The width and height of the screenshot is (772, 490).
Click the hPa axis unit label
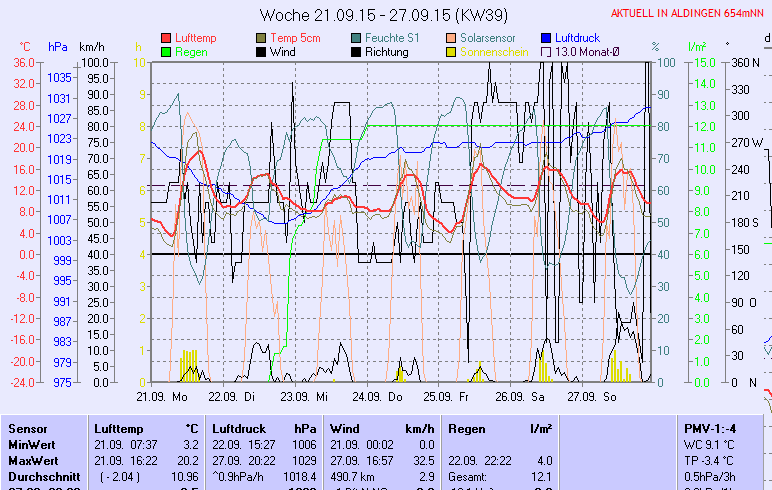(x=57, y=47)
